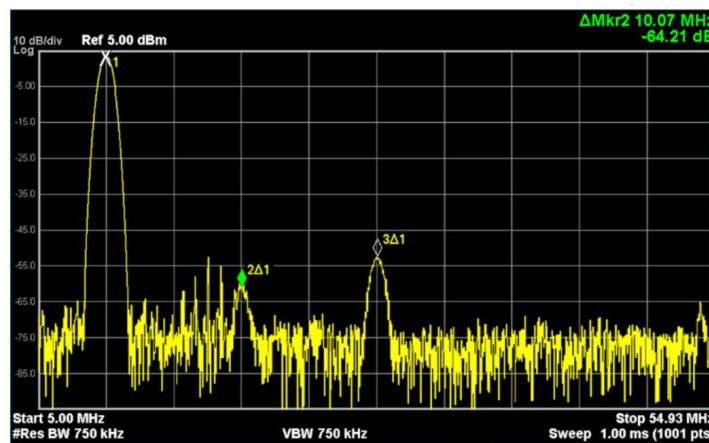
Task: Click the marker 1 X on the main peak
Action: point(106,58)
